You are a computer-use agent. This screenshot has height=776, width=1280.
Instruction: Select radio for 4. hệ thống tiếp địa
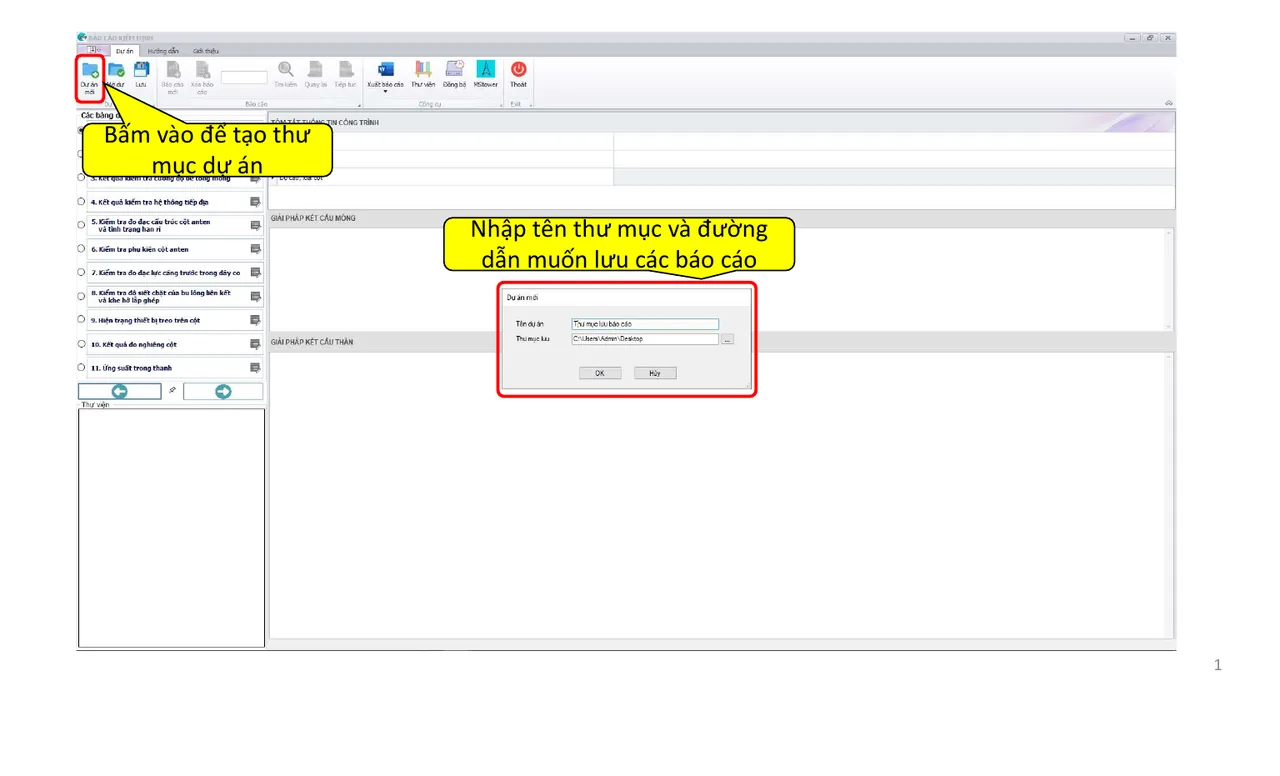(81, 202)
